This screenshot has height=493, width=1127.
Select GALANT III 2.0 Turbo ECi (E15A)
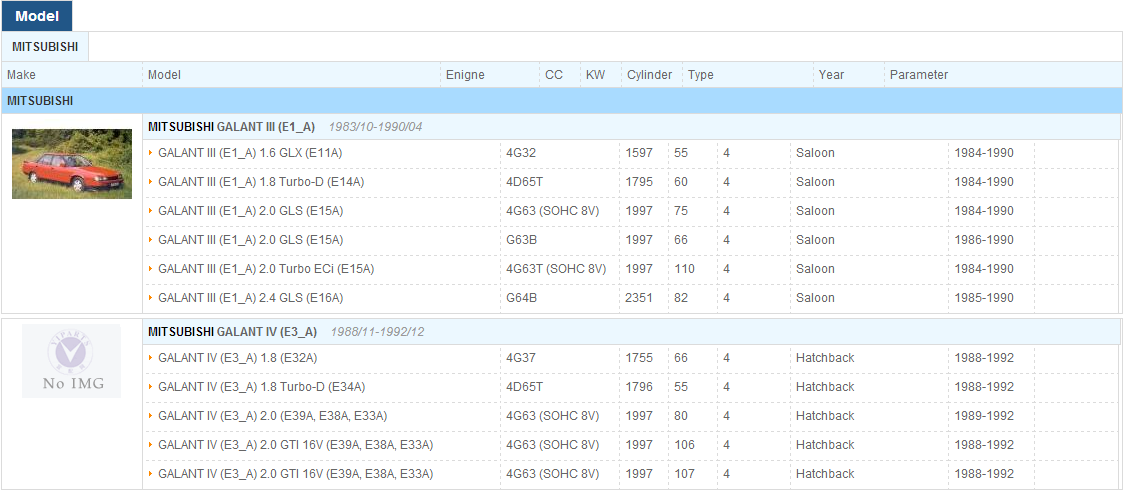(x=266, y=269)
